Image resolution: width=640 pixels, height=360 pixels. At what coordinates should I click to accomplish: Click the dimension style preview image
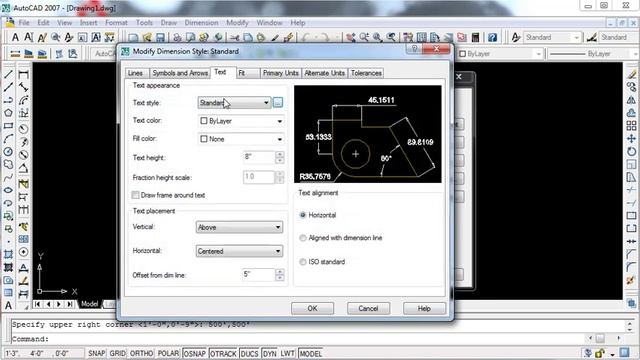click(367, 134)
